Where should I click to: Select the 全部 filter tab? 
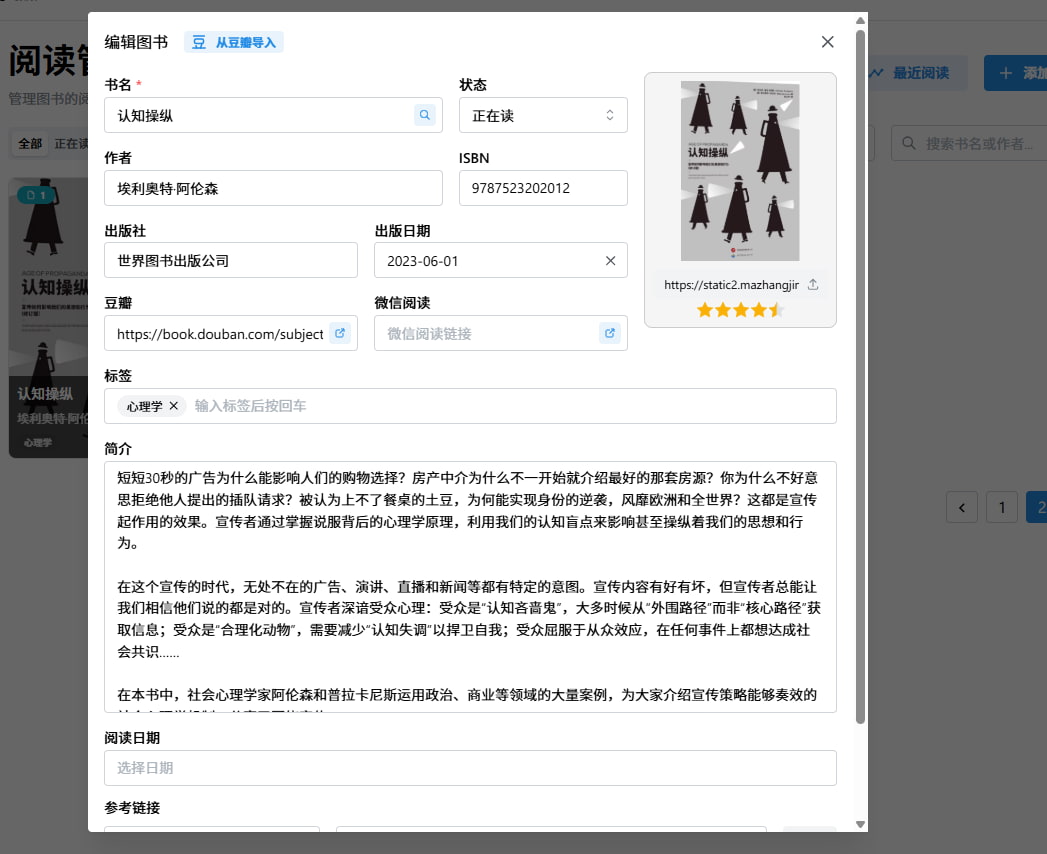pos(30,144)
